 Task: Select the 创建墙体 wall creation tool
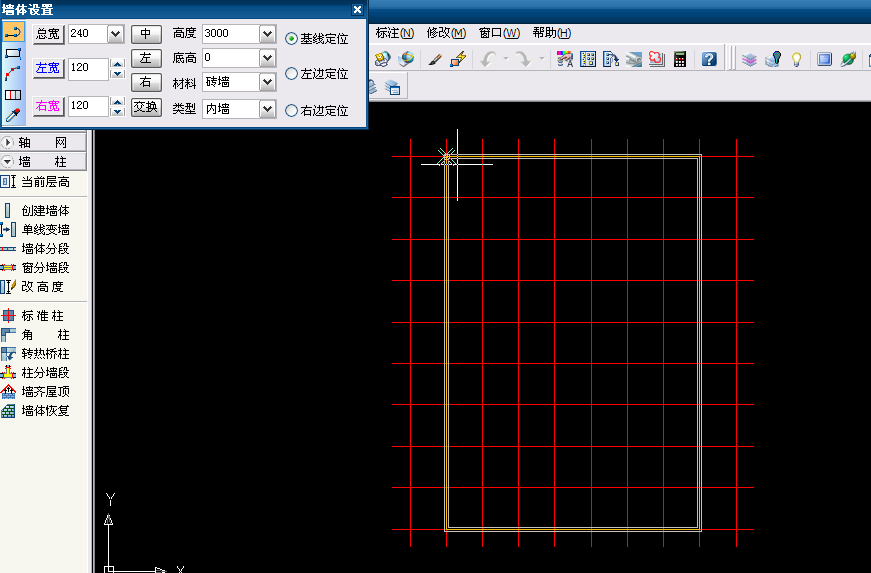pyautogui.click(x=45, y=211)
